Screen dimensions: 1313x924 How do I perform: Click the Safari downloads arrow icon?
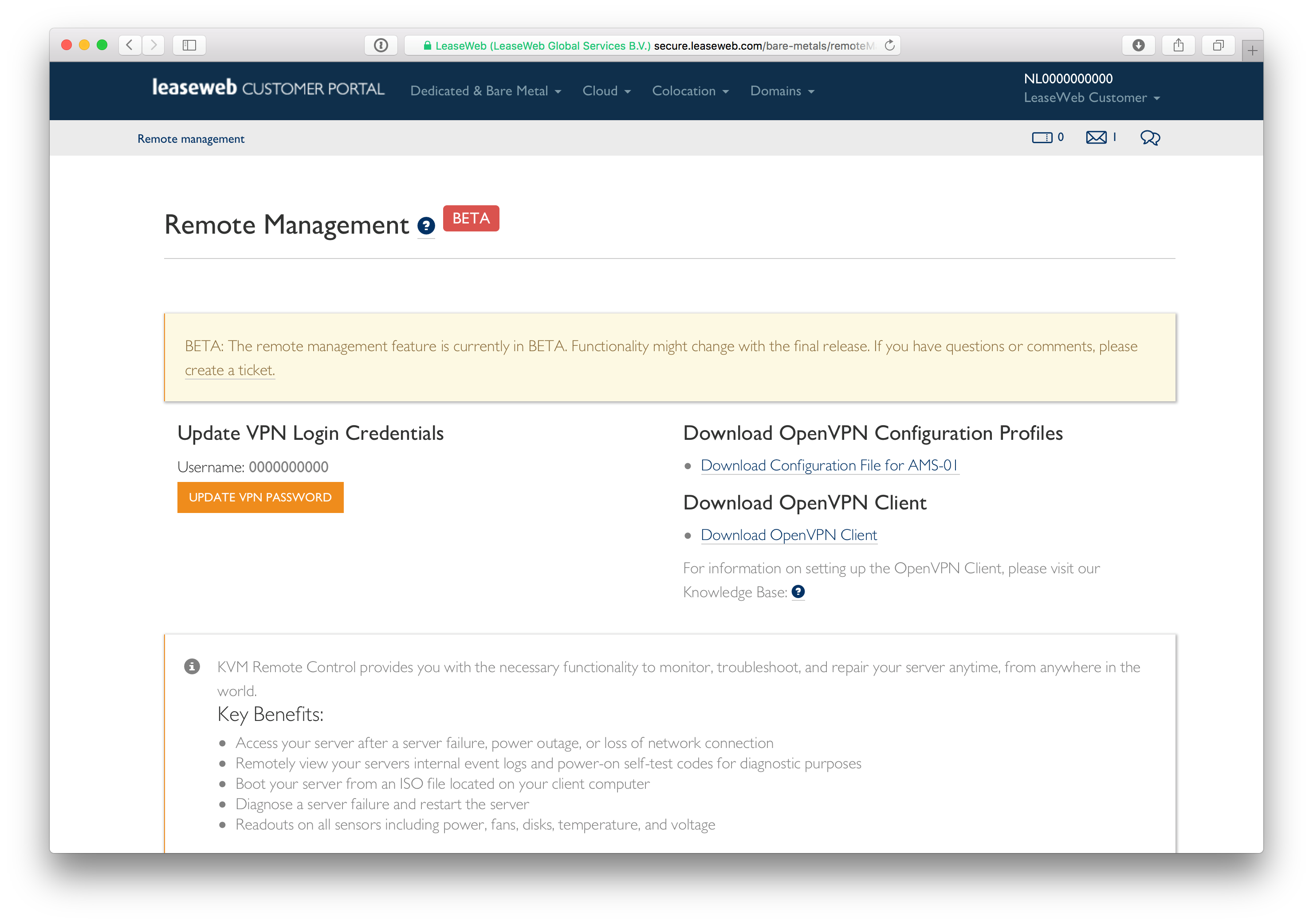pos(1138,45)
